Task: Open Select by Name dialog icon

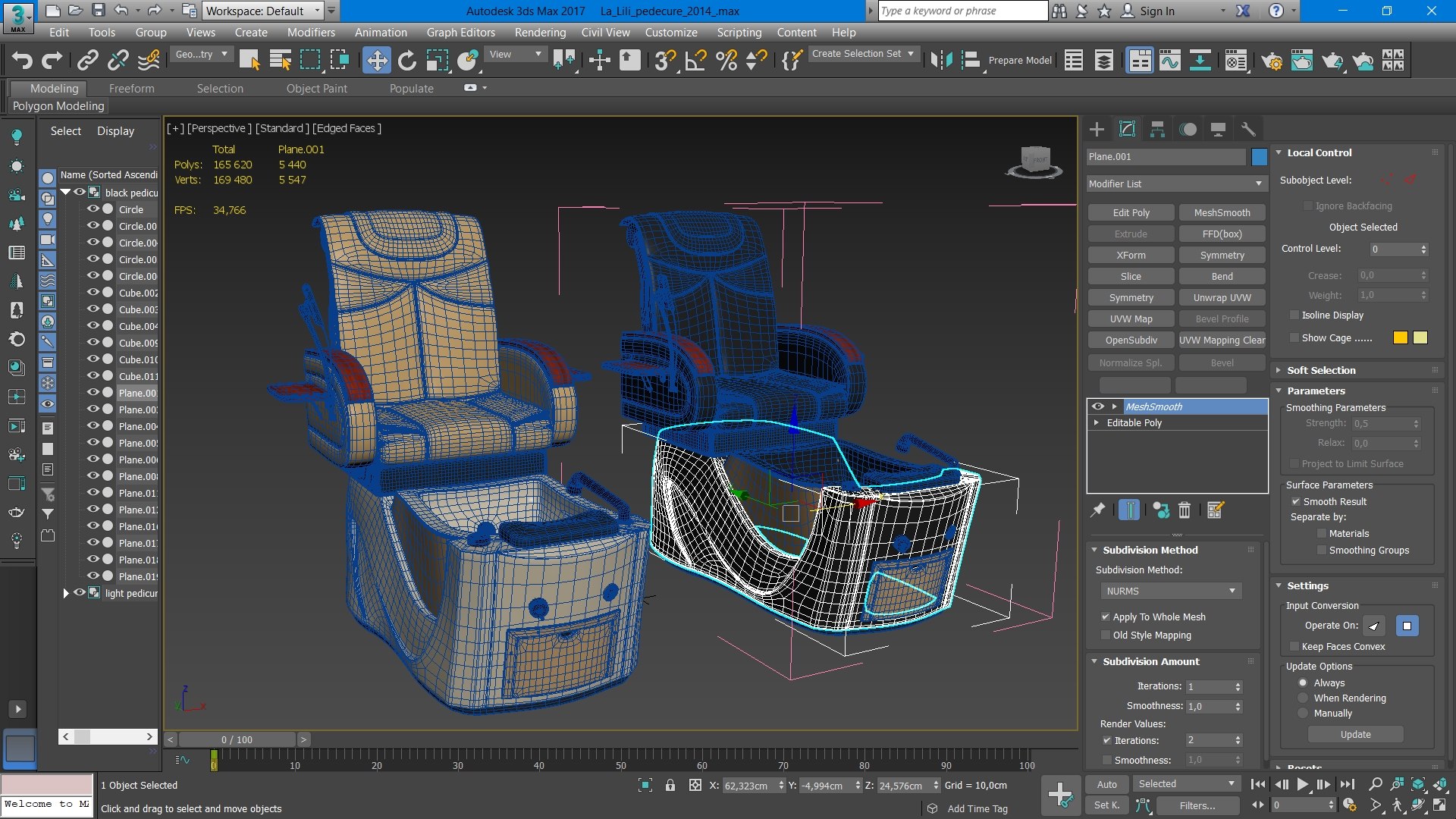Action: tap(281, 60)
